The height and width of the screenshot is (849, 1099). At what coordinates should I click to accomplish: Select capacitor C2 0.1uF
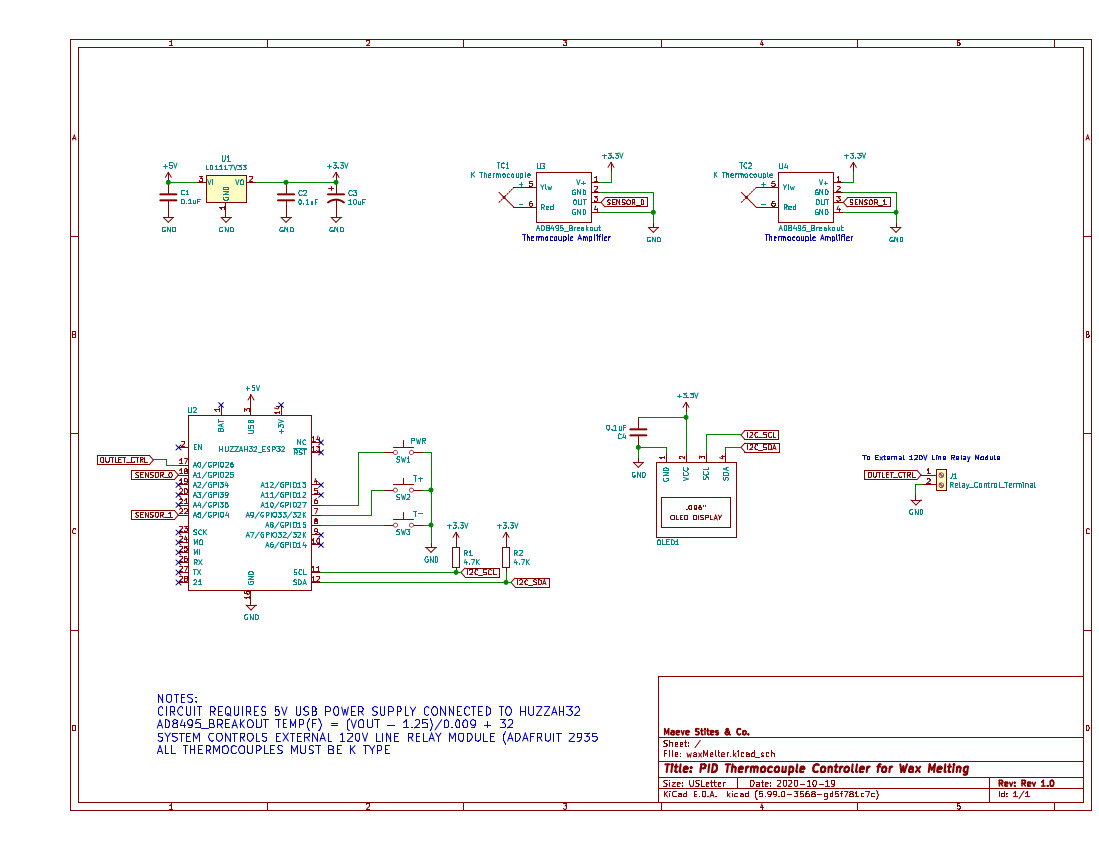(x=286, y=197)
